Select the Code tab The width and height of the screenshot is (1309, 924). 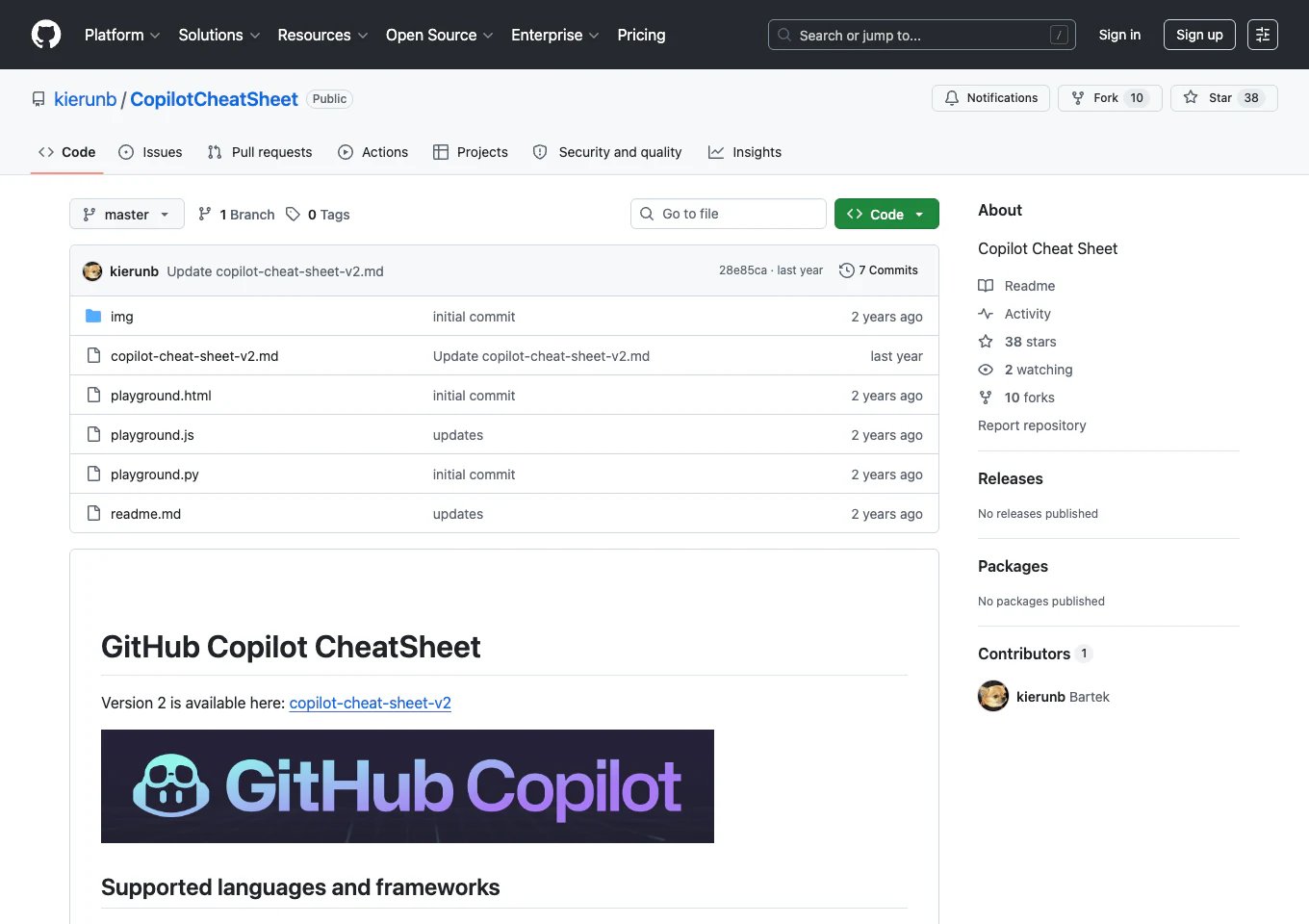click(66, 152)
